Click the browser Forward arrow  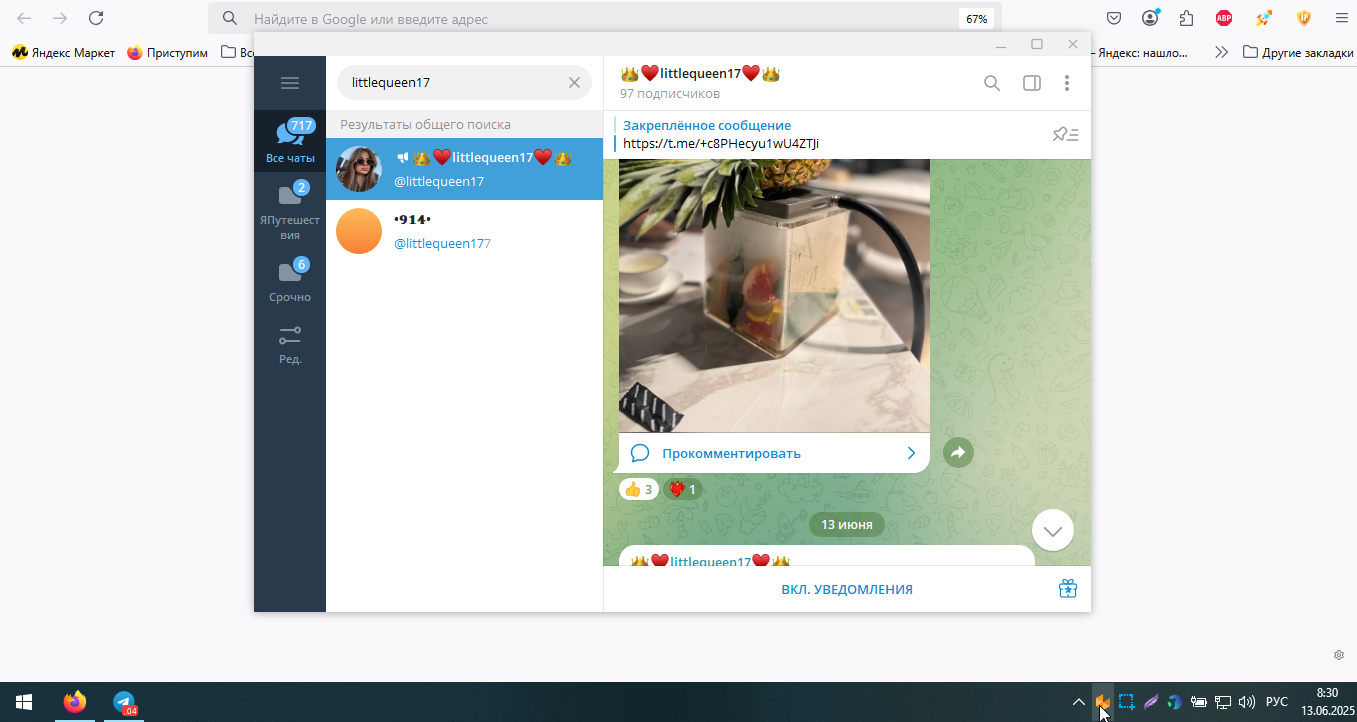click(x=60, y=18)
